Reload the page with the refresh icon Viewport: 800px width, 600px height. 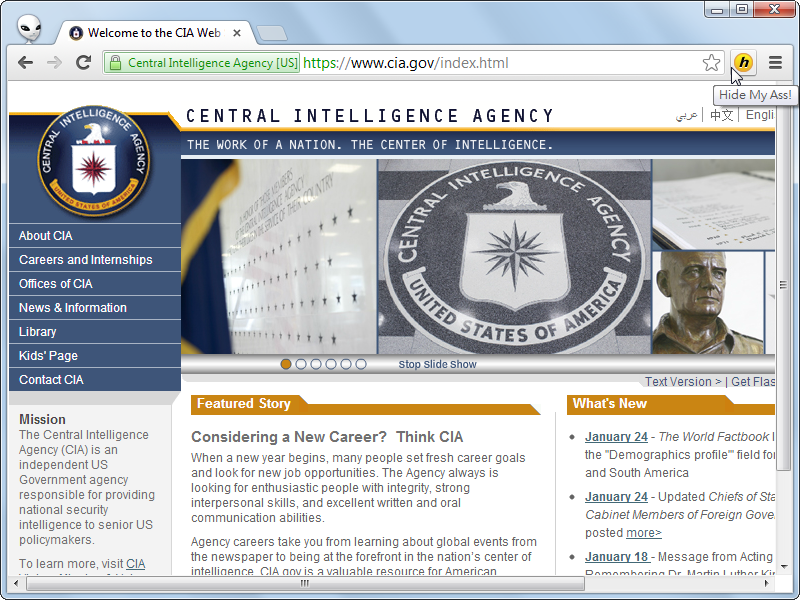point(83,63)
